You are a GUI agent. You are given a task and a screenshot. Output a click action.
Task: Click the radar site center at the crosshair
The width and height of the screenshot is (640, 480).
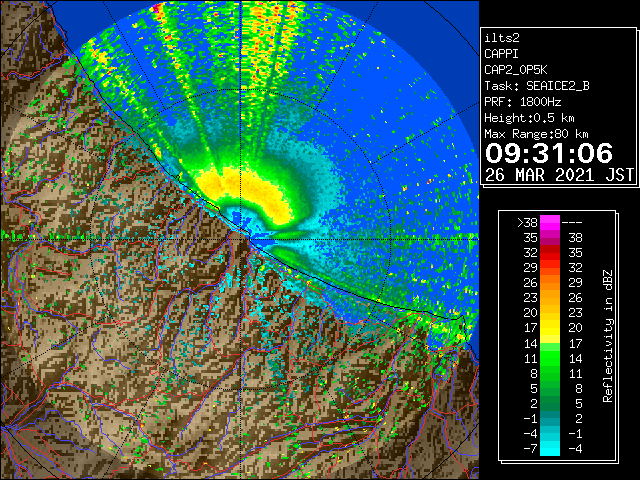241,239
